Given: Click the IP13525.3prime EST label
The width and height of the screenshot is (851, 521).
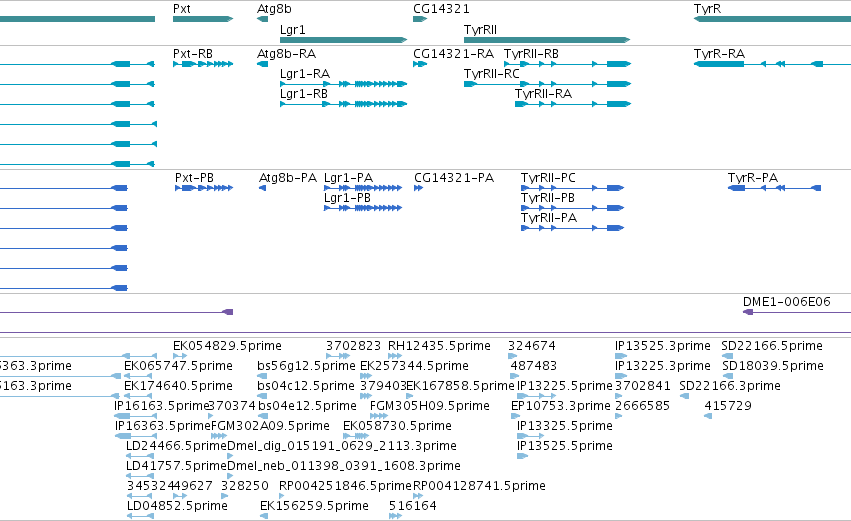Looking at the screenshot, I should (x=663, y=346).
